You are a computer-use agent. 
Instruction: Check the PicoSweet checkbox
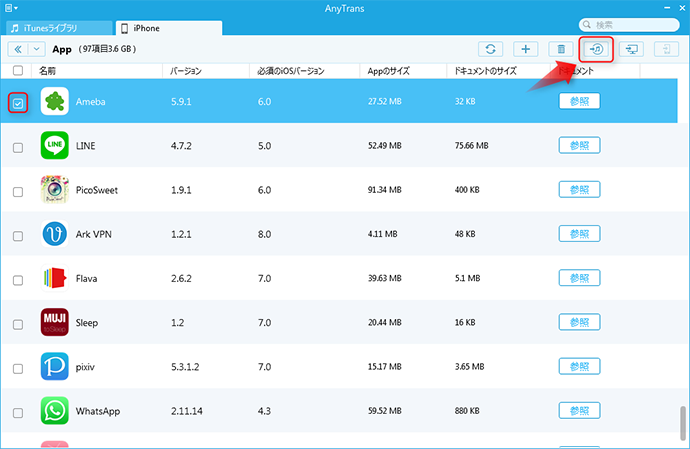tap(18, 192)
